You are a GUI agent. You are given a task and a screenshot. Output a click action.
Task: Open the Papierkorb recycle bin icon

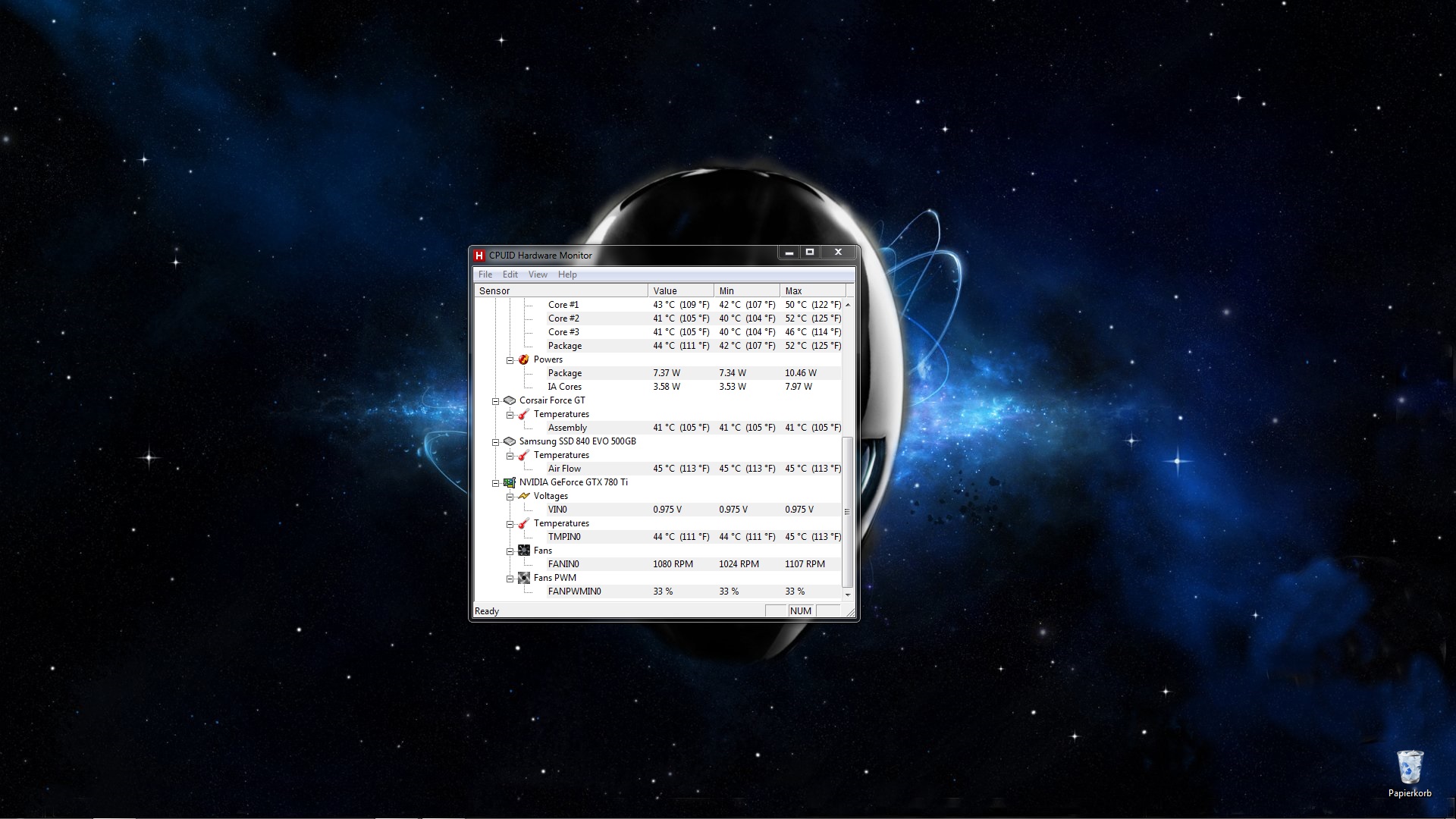click(1410, 768)
